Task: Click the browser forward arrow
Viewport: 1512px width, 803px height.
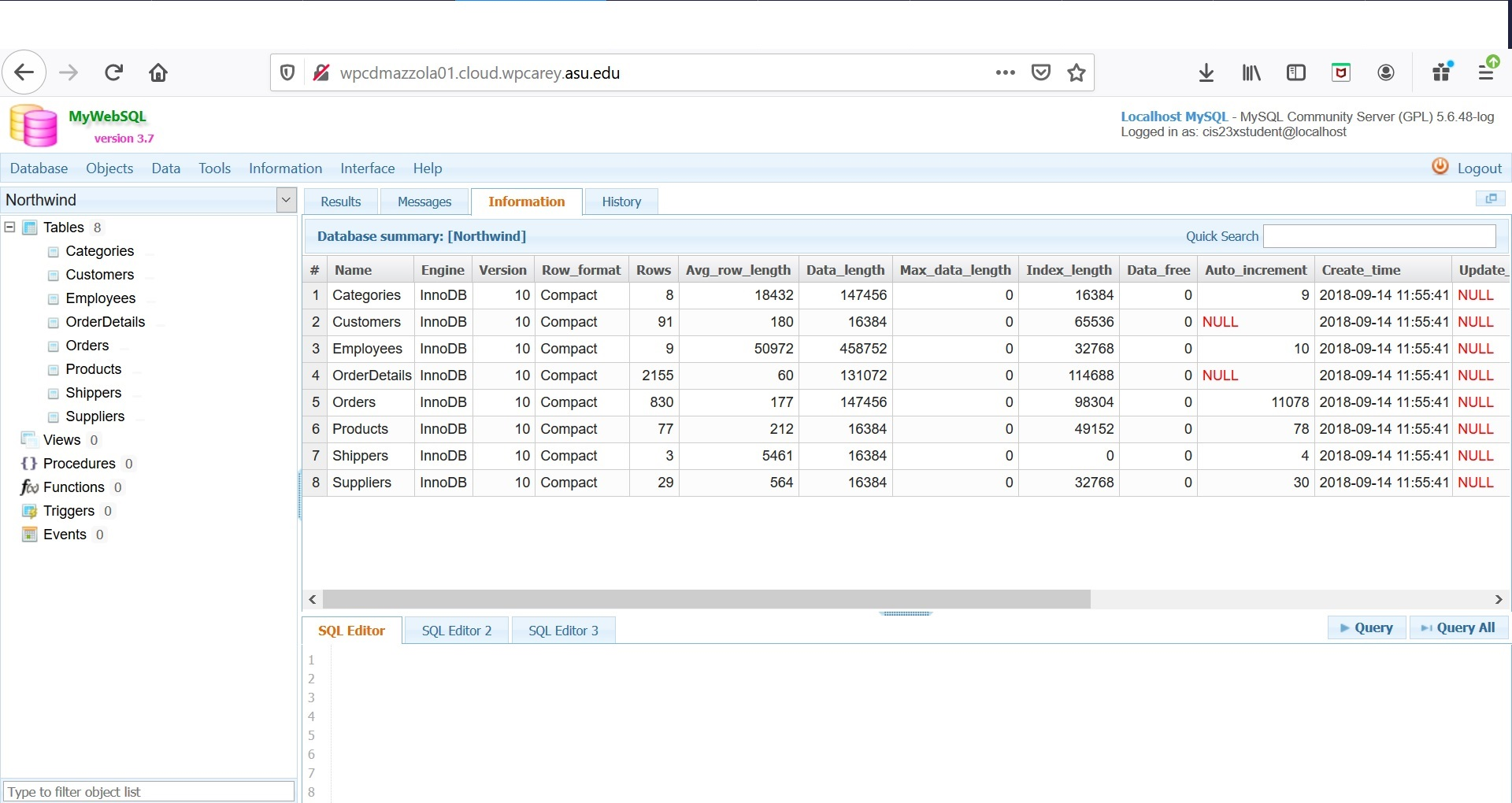Action: 69,73
